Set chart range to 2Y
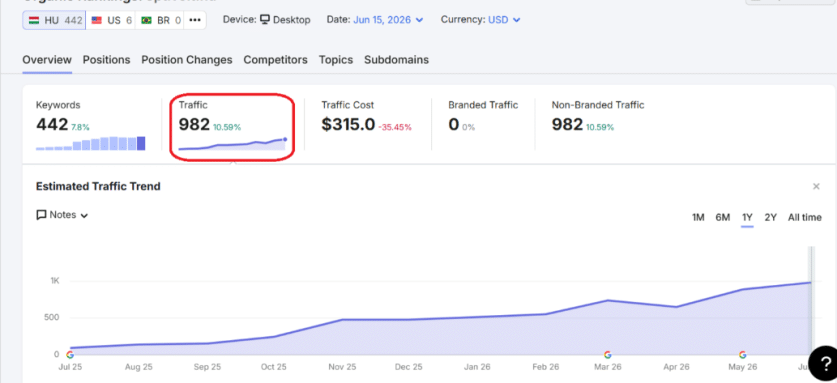837x383 pixels. point(771,217)
